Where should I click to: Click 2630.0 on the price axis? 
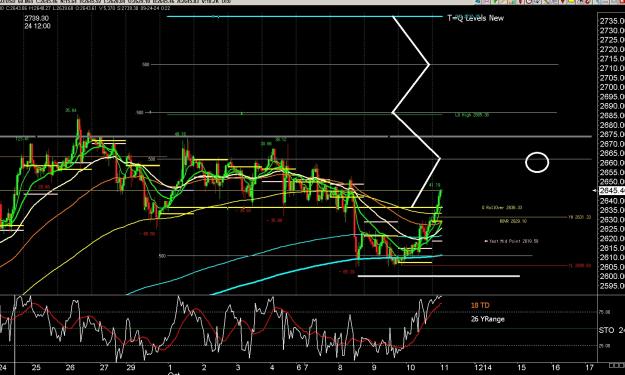pos(612,220)
